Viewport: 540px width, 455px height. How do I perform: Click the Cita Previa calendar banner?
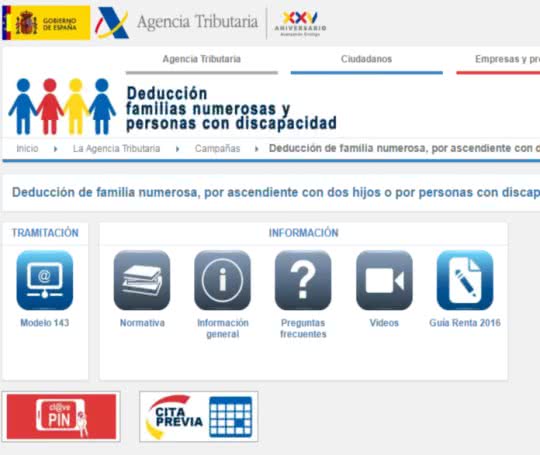[199, 417]
